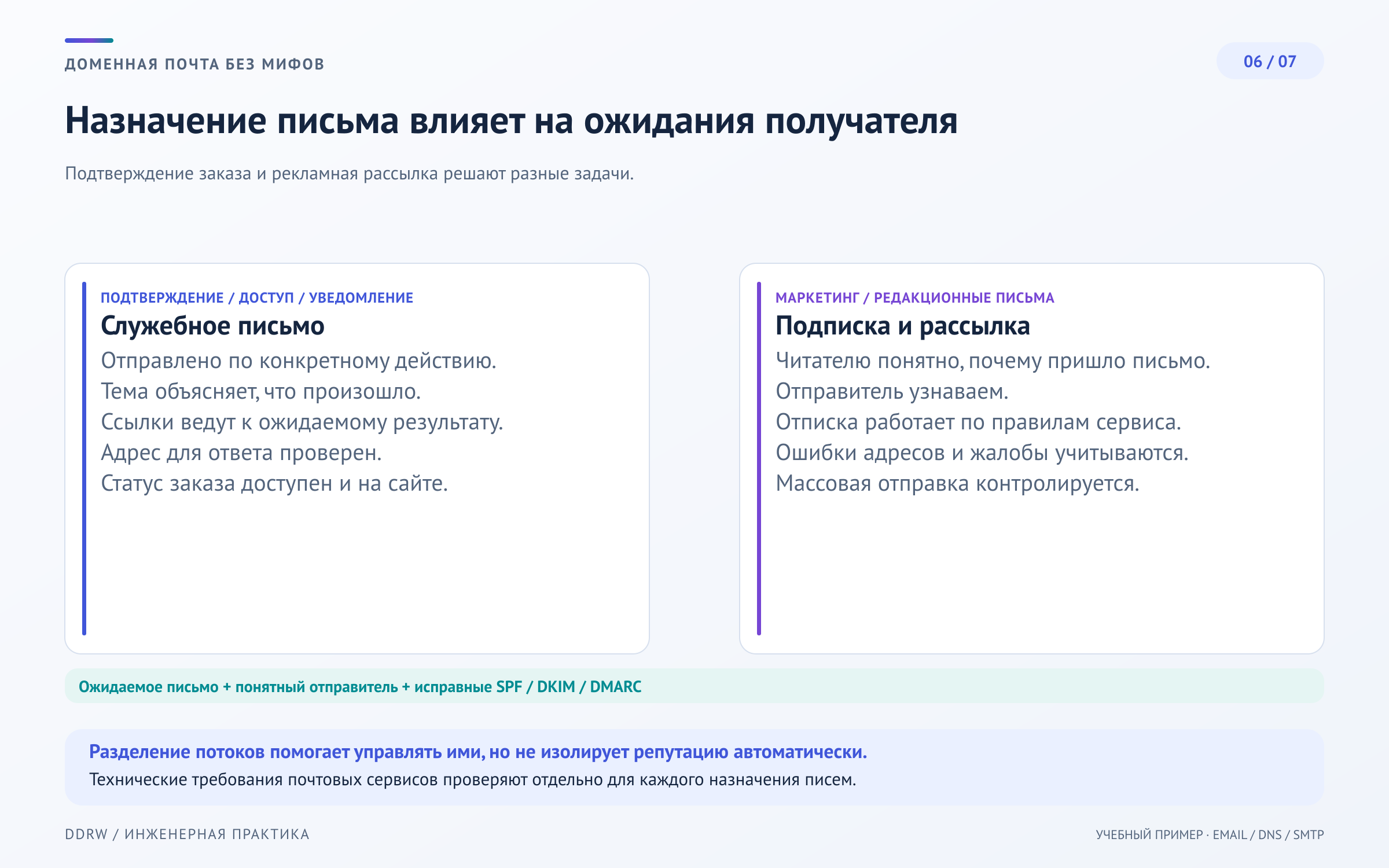The image size is (1389, 868).
Task: Click the line 'Читателю понятно, почему пришло письмо.'
Action: point(993,361)
